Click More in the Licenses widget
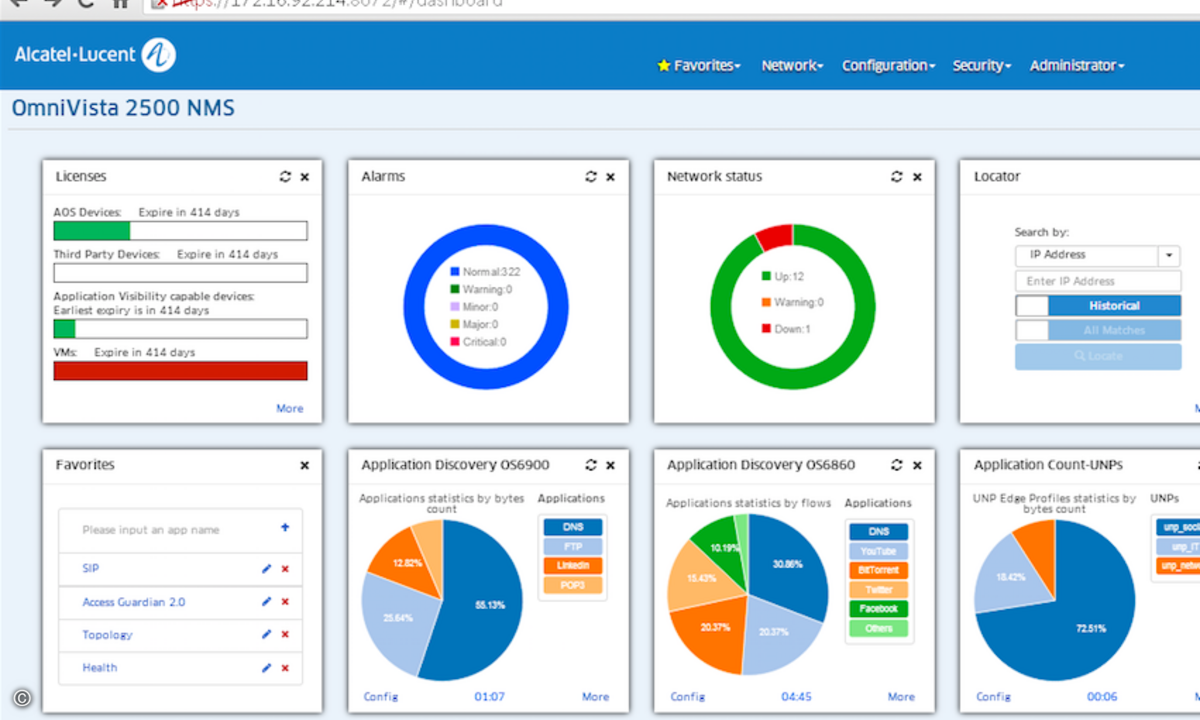The width and height of the screenshot is (1200, 720). pyautogui.click(x=290, y=408)
